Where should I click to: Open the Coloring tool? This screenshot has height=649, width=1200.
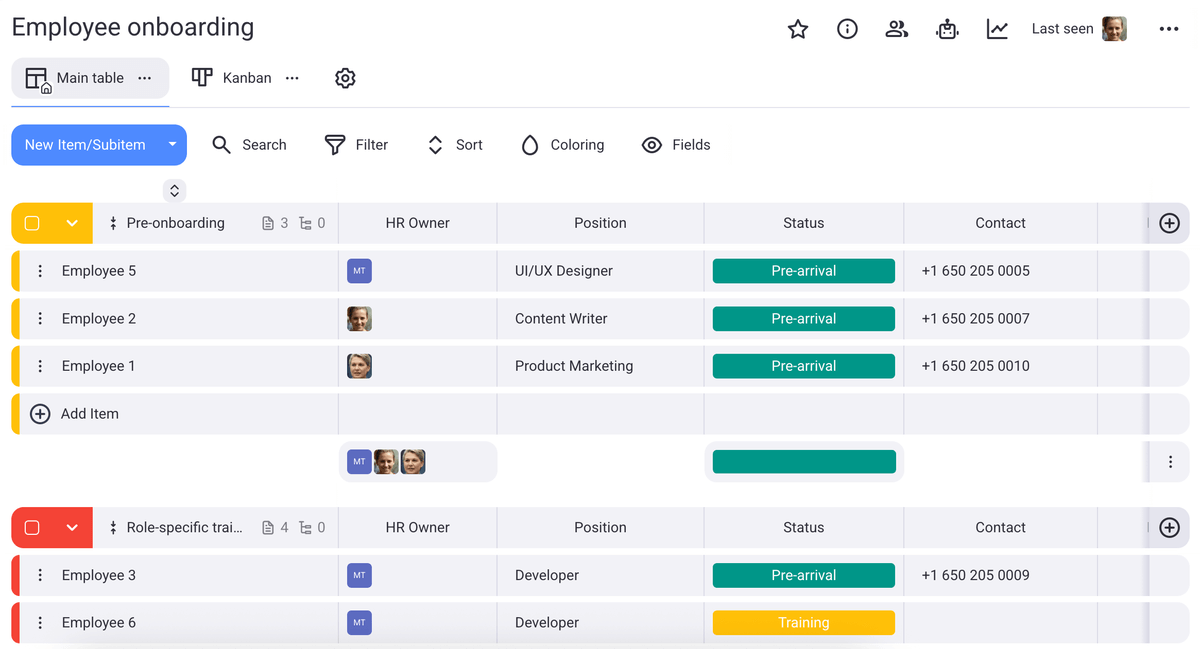(x=562, y=144)
